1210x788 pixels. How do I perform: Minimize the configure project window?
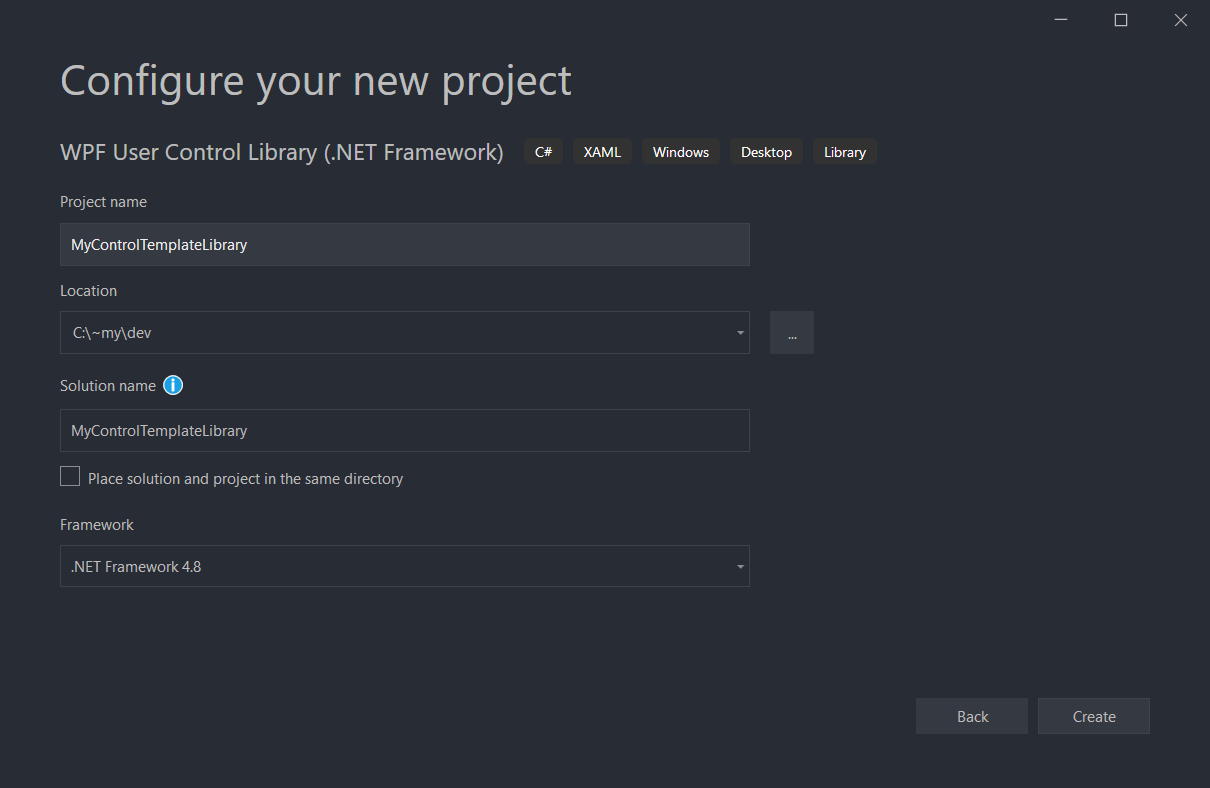coord(1061,20)
